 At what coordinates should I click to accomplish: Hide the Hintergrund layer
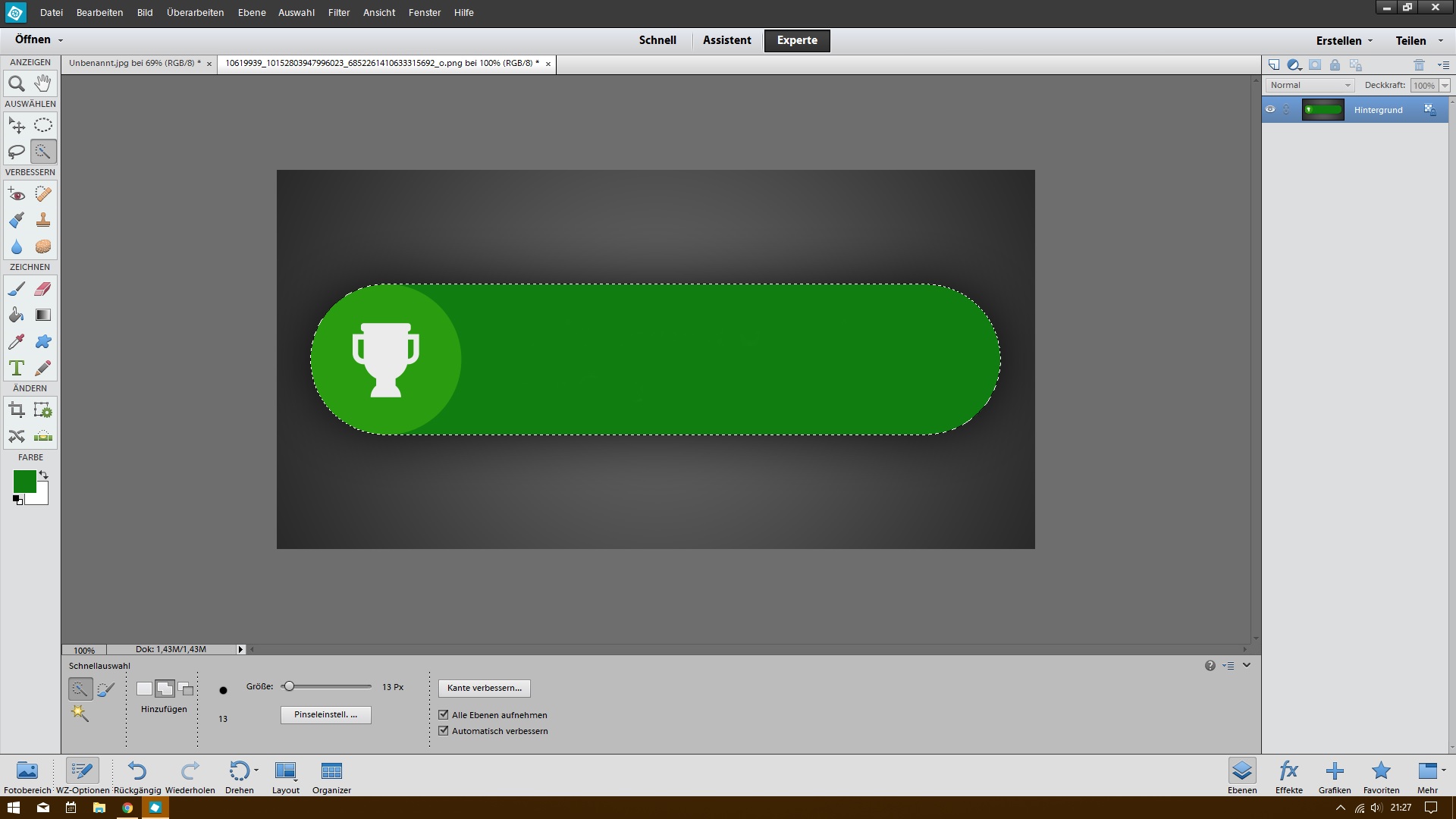pos(1270,110)
